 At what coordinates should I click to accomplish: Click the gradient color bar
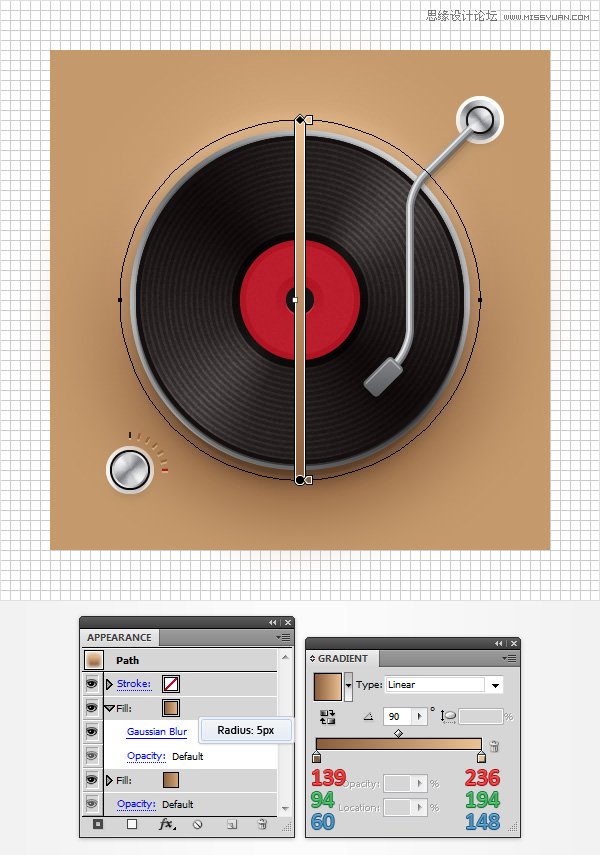coord(399,745)
